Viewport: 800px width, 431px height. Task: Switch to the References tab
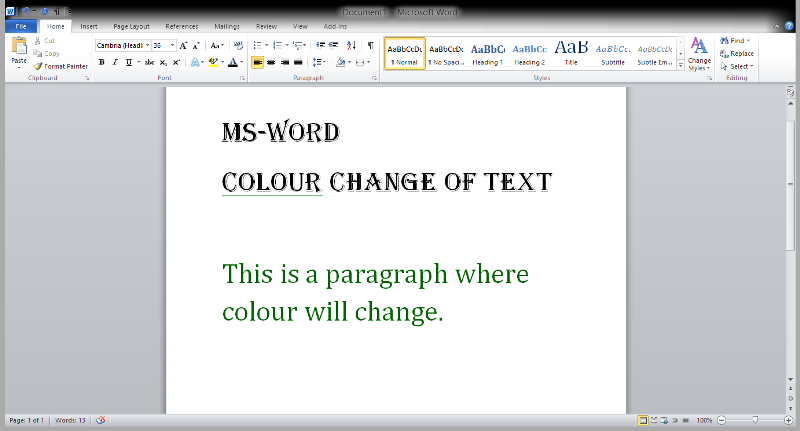(182, 26)
